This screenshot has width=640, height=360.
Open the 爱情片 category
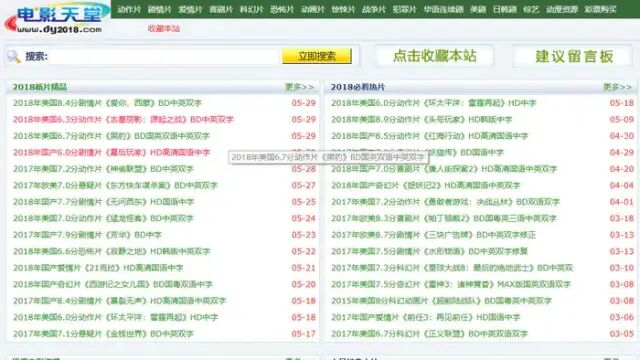coord(190,9)
